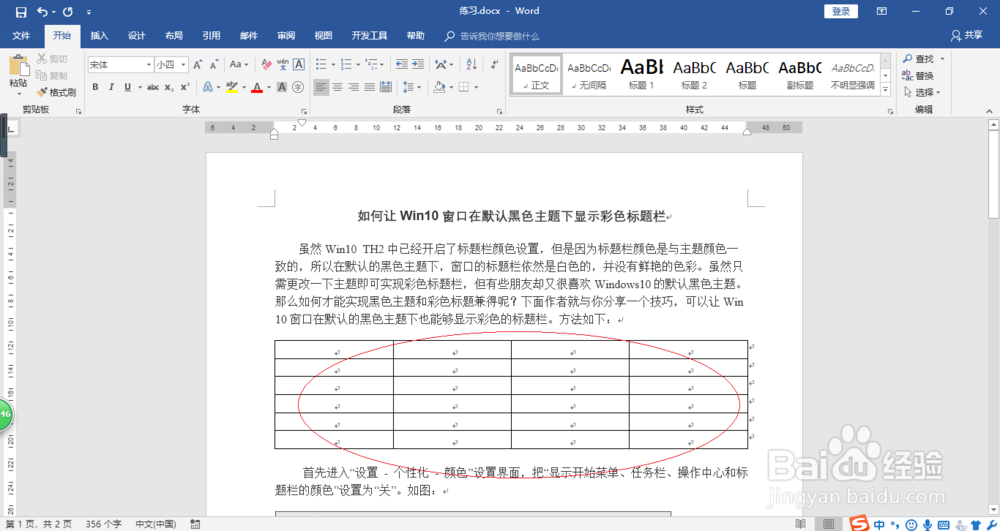Screen dimensions: 1000x531
Task: Click the bullet list icon
Action: click(x=321, y=64)
